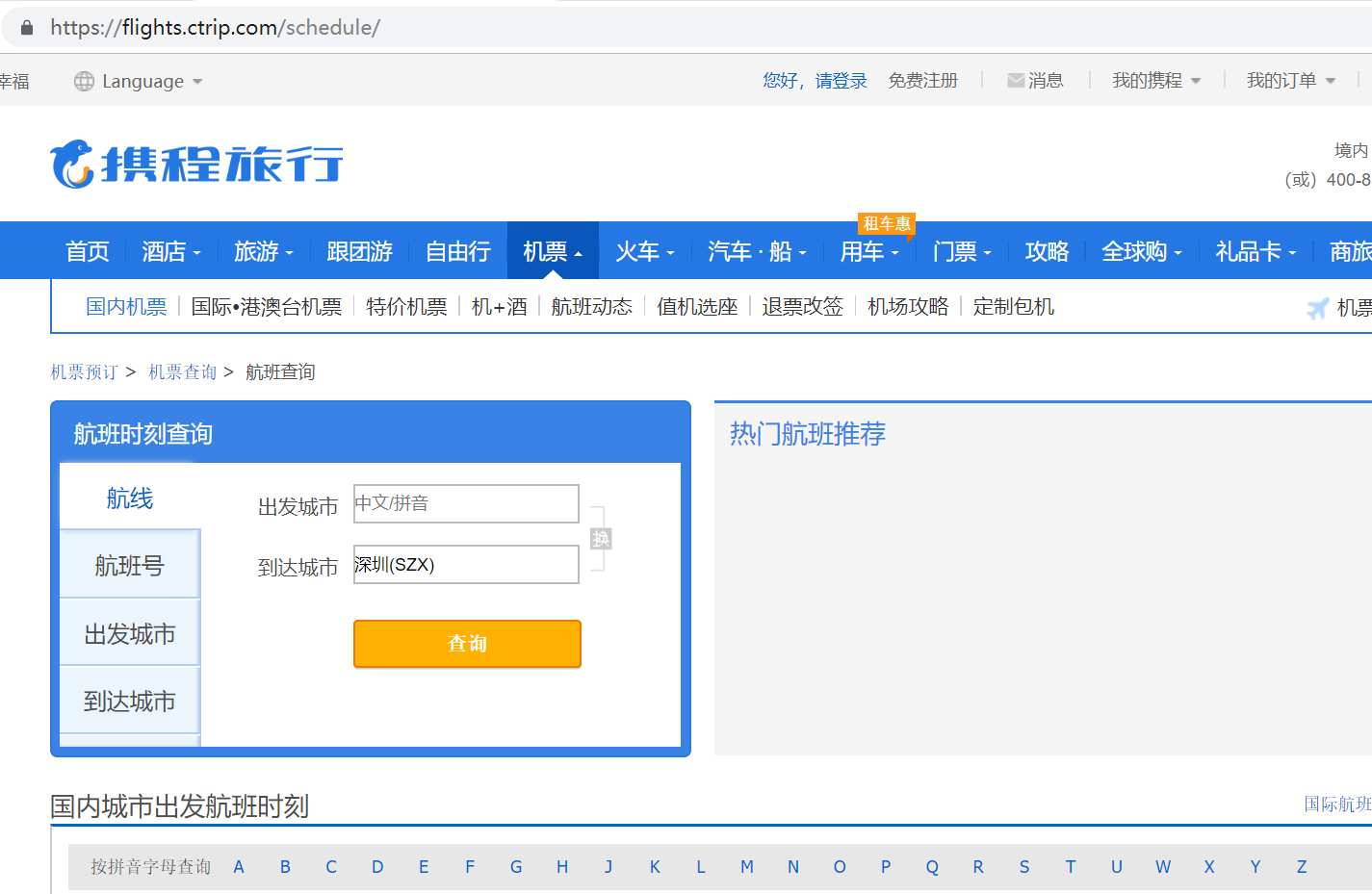1372x894 pixels.
Task: Open the 火车 navigation dropdown
Action: click(x=644, y=251)
